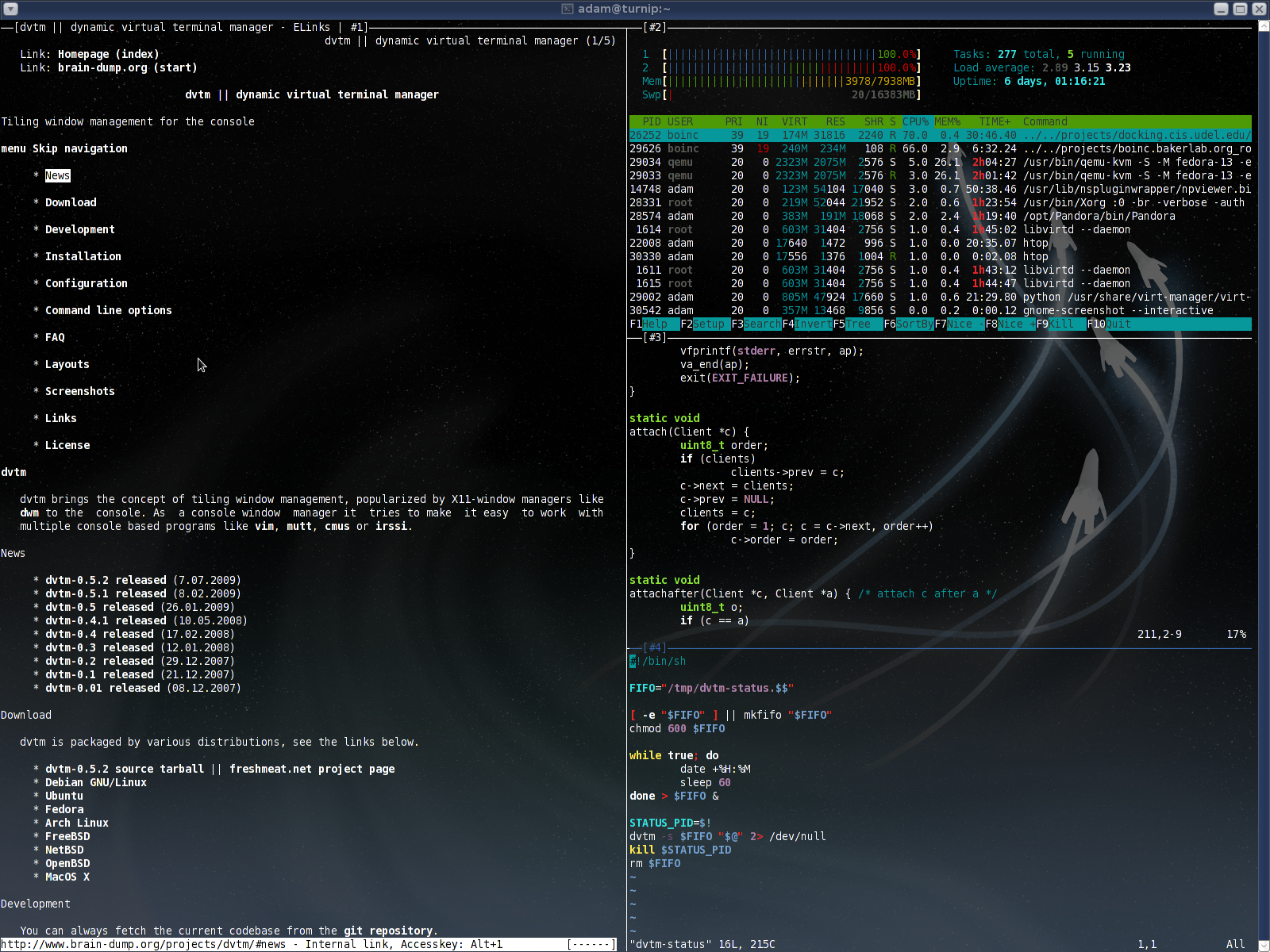
Task: Expand the Command line options section link
Action: click(x=108, y=310)
